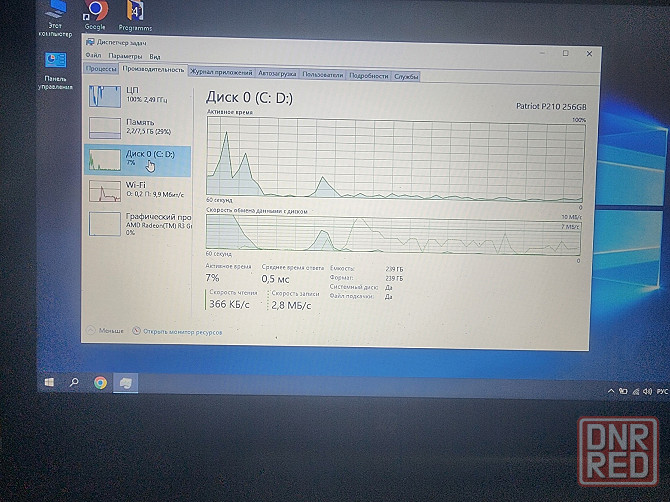This screenshot has width=670, height=502.
Task: Collapse the view with Меньше button
Action: 106,329
